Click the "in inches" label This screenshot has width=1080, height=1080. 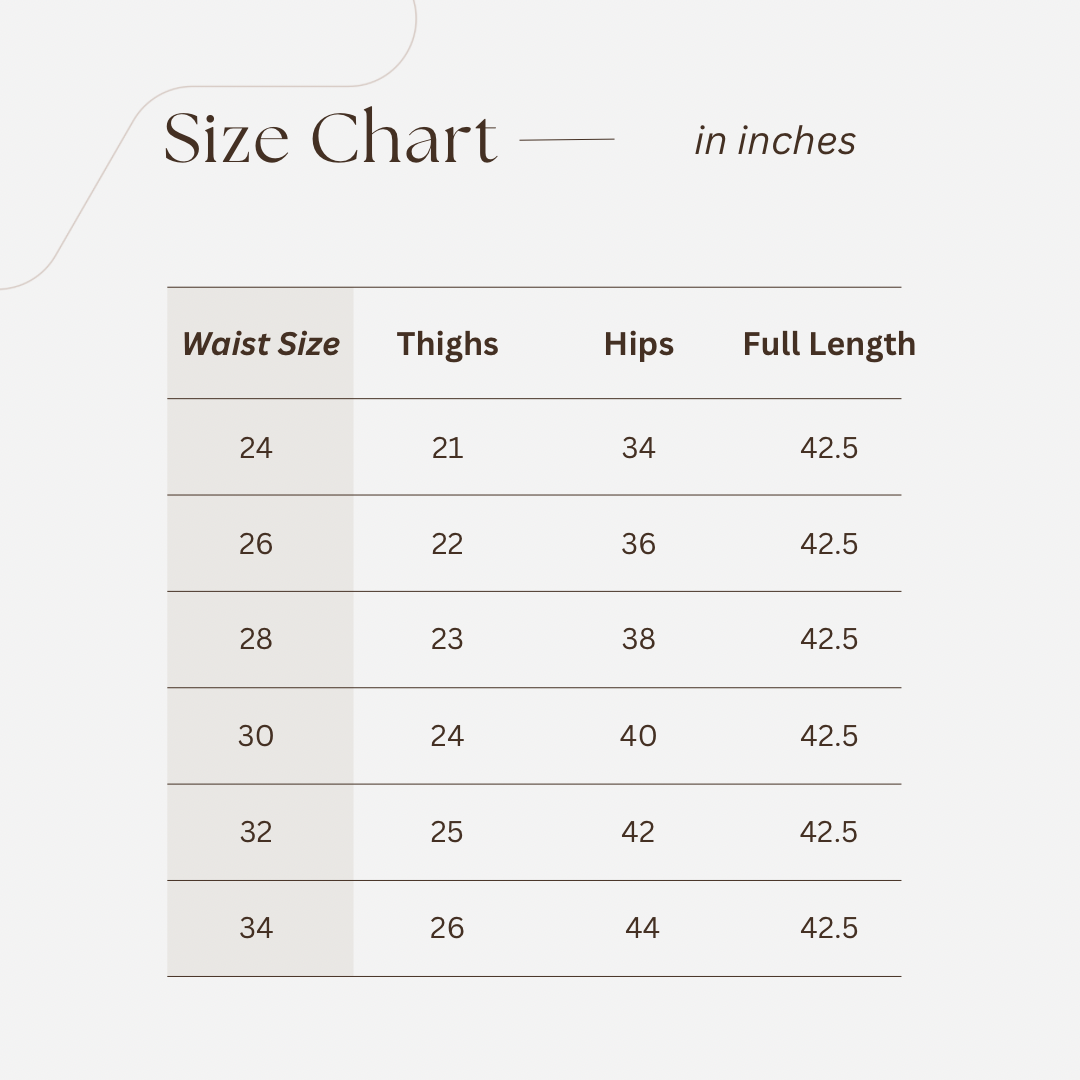[775, 141]
